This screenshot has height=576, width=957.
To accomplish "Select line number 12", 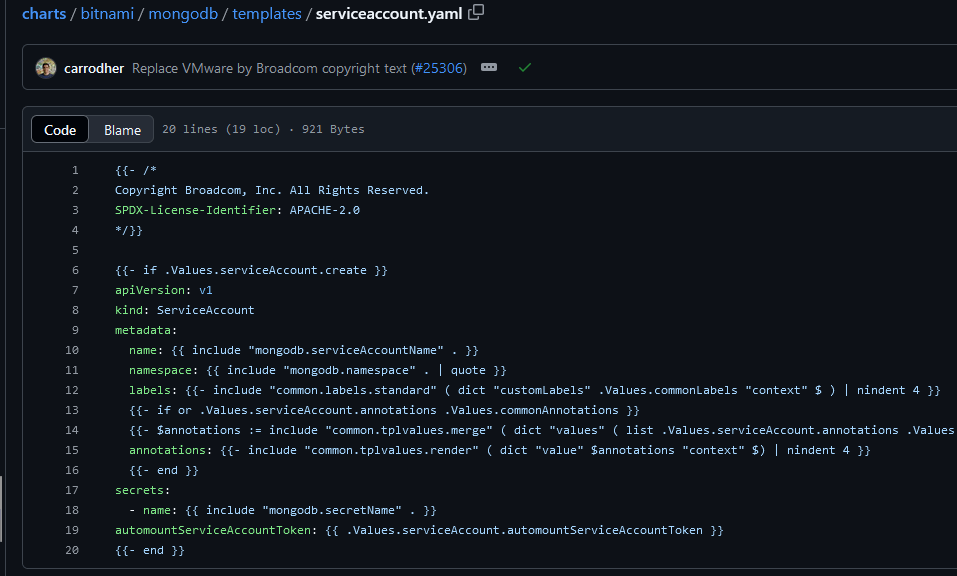I will pos(72,390).
